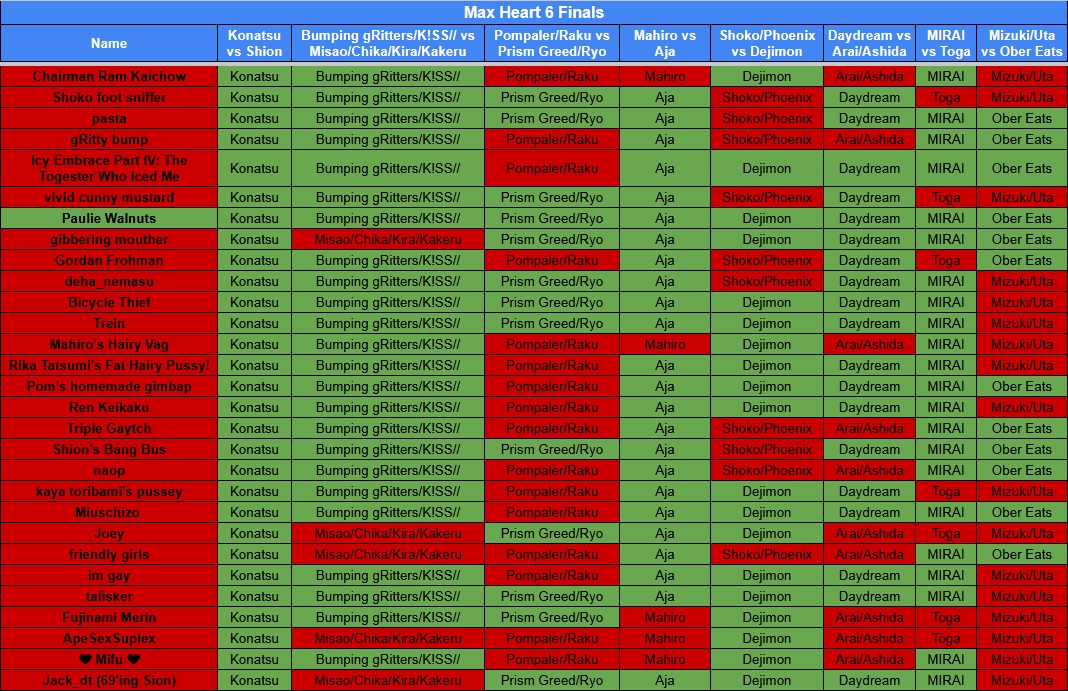Click the Miuschizo name cell
1068x691 pixels.
click(109, 513)
